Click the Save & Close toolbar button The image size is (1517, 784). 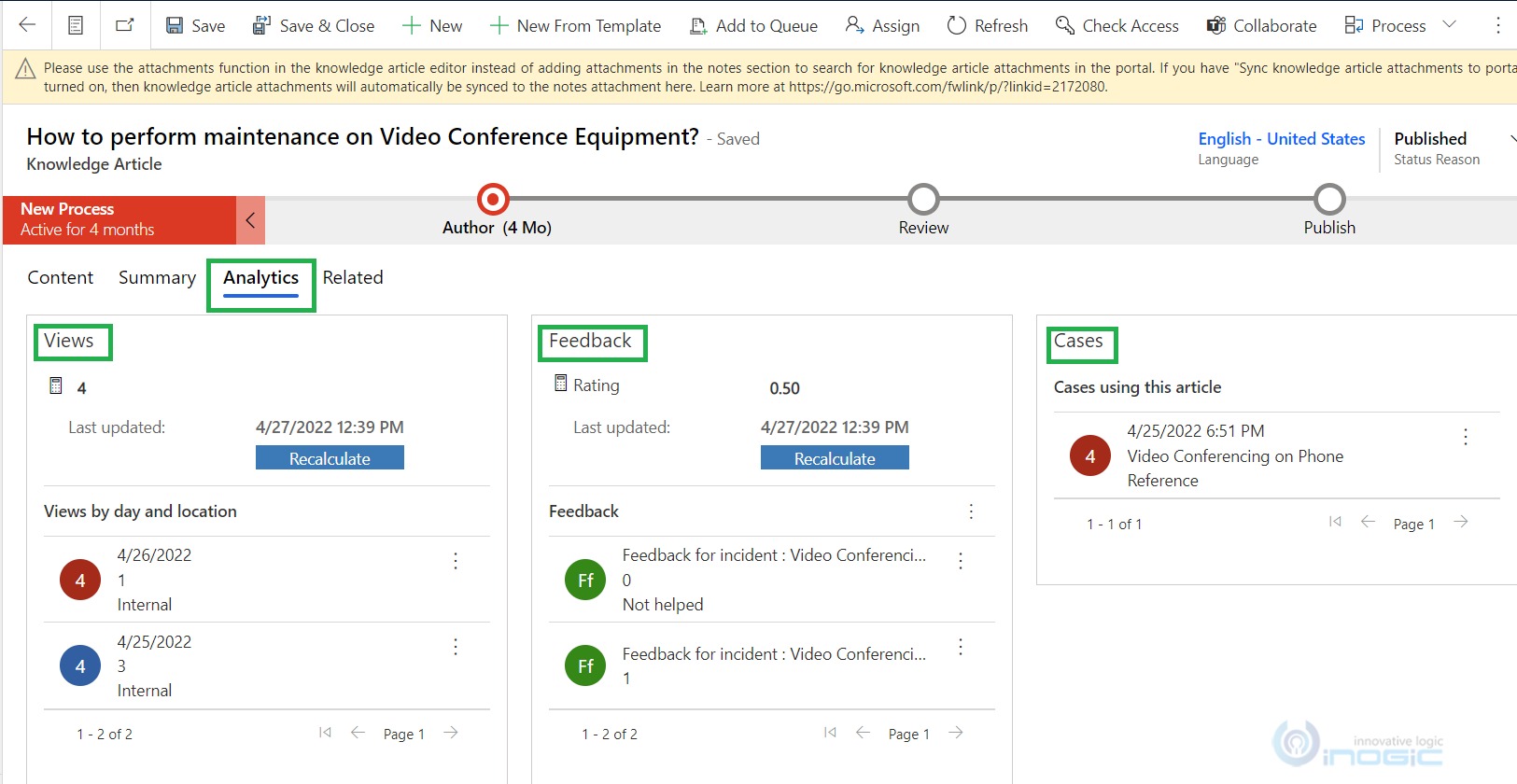[314, 25]
